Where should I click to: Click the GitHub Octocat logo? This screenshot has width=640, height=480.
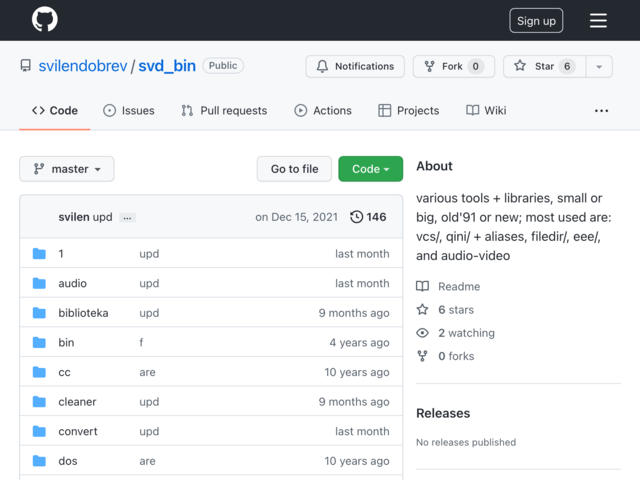(x=45, y=19)
